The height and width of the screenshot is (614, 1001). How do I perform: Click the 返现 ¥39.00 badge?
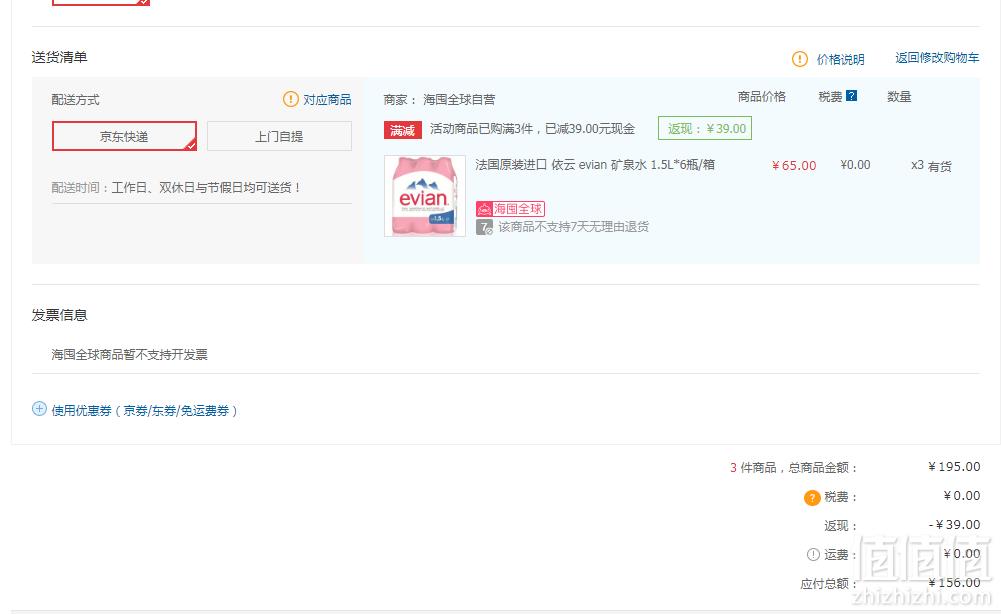click(705, 128)
